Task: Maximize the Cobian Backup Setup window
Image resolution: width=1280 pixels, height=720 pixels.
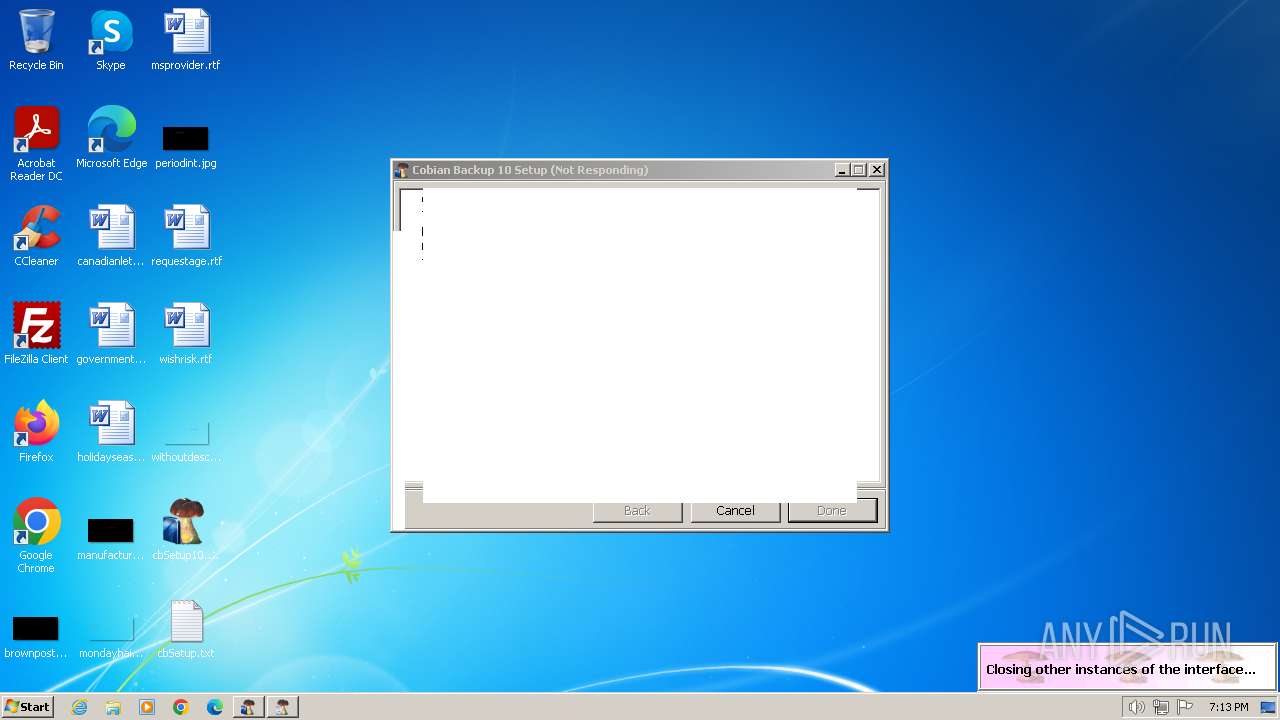Action: 858,170
